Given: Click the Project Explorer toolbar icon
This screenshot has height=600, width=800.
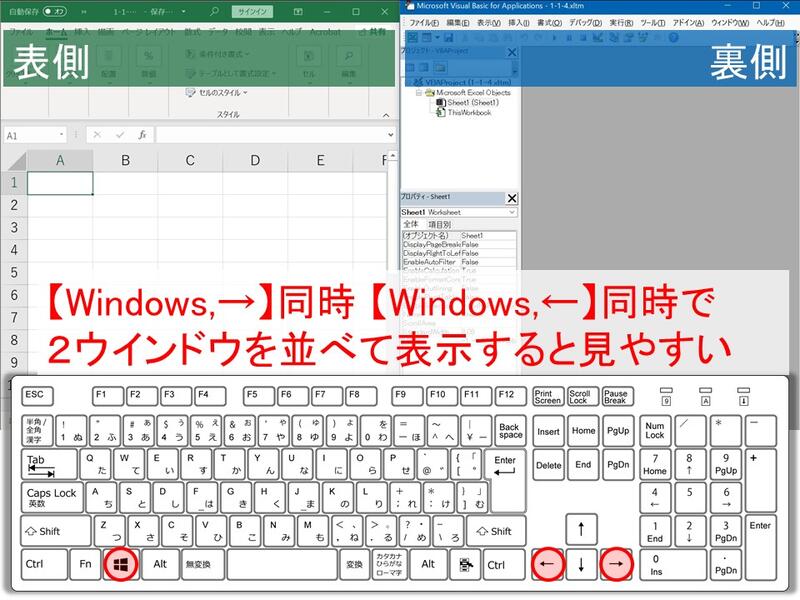Looking at the screenshot, I should [x=614, y=38].
